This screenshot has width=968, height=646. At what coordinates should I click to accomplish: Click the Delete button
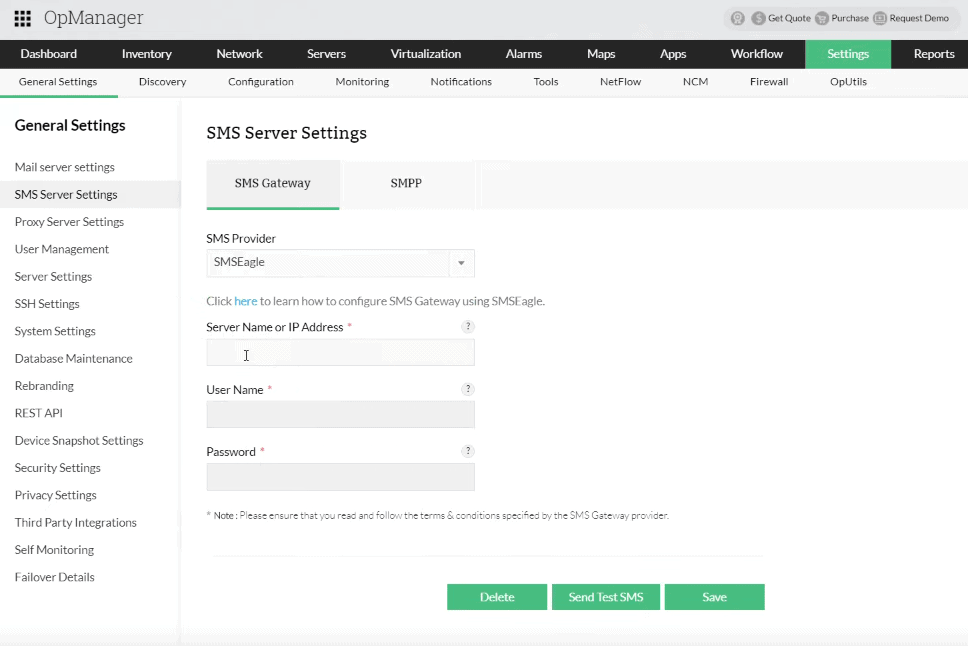point(497,597)
